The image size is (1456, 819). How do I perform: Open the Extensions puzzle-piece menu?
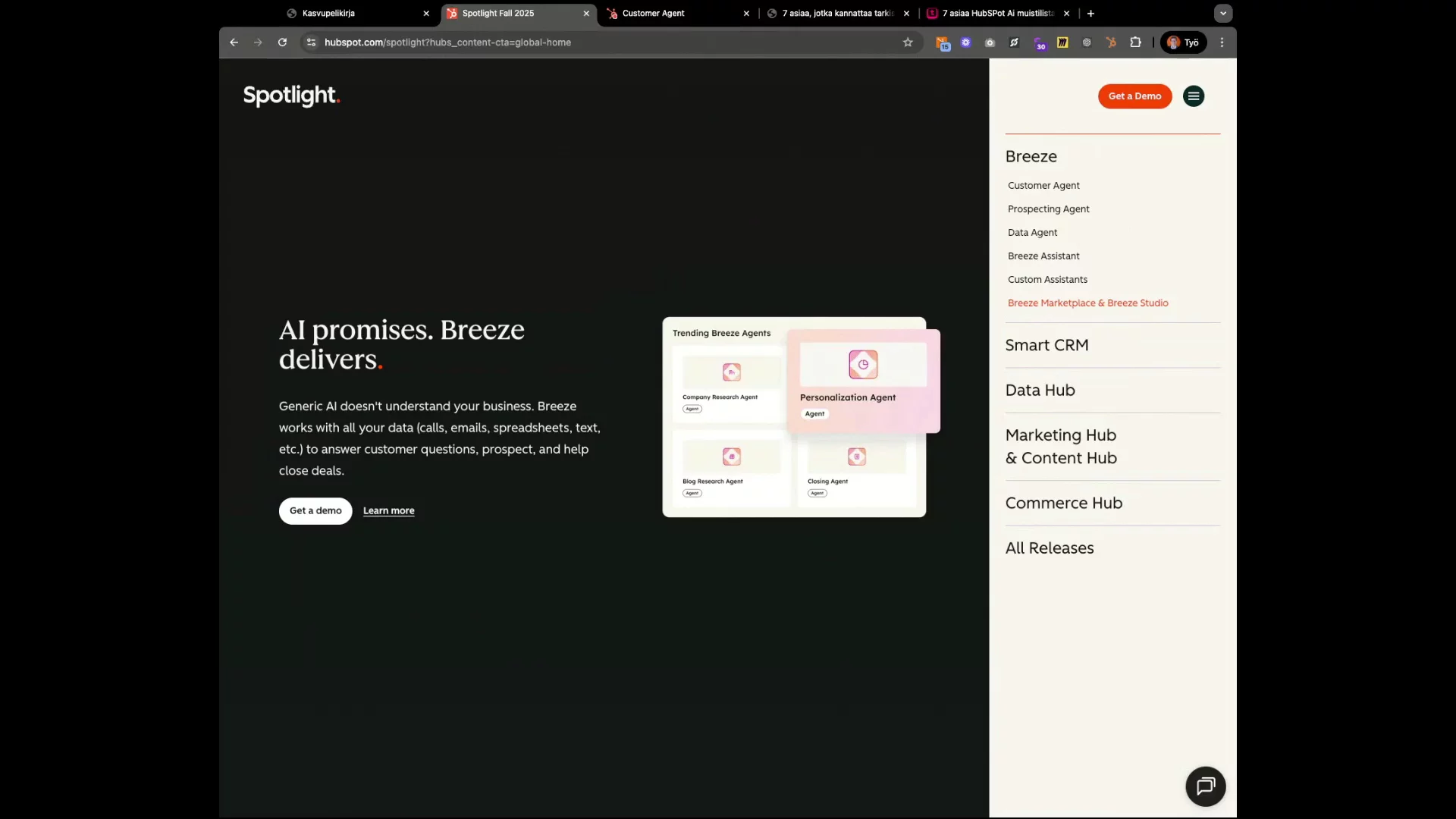pos(1135,42)
